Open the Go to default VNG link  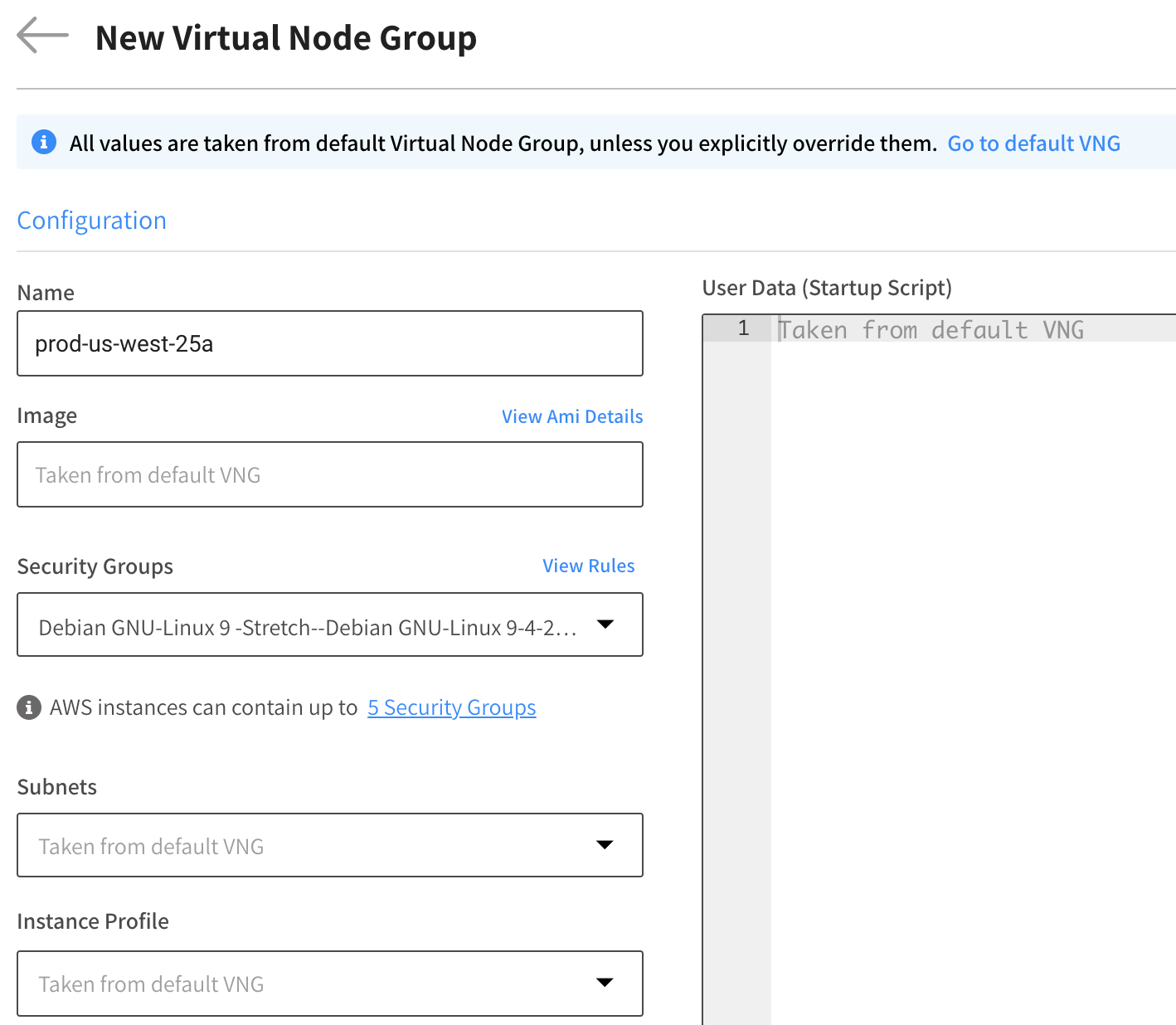[x=1033, y=143]
